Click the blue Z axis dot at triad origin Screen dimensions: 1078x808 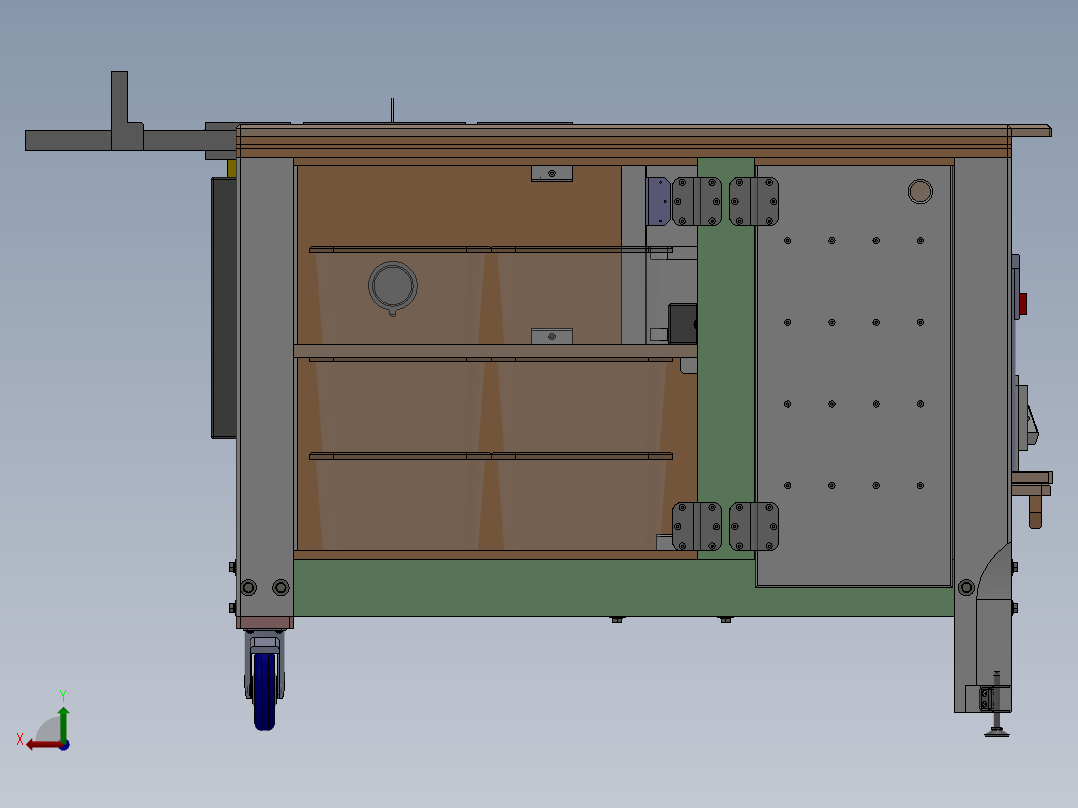tap(64, 745)
